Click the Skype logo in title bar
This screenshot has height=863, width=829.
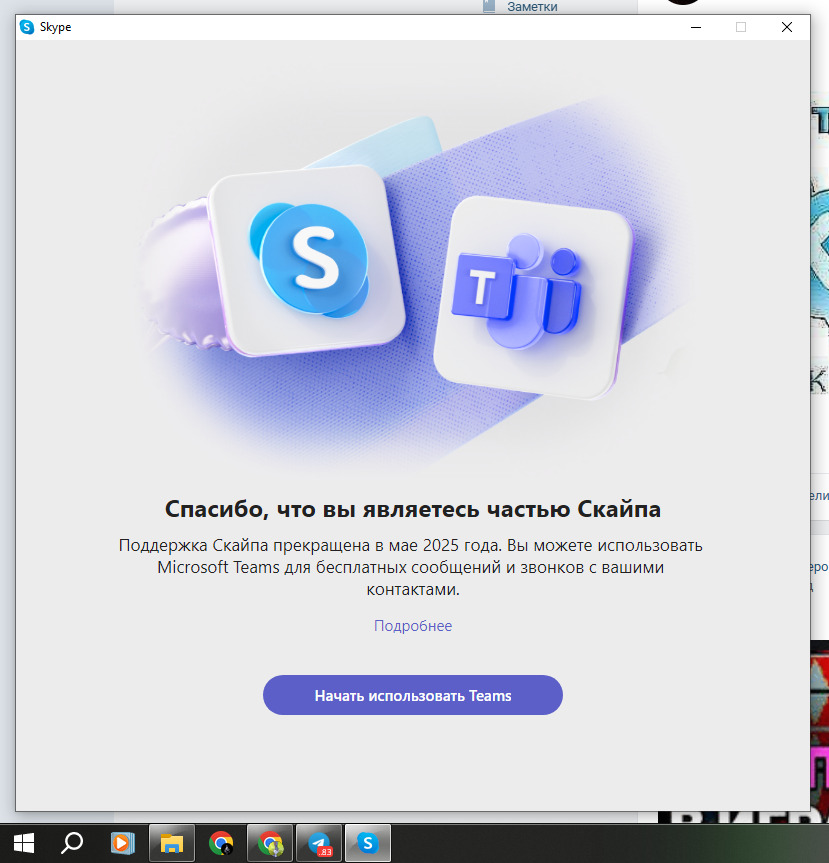click(x=26, y=27)
